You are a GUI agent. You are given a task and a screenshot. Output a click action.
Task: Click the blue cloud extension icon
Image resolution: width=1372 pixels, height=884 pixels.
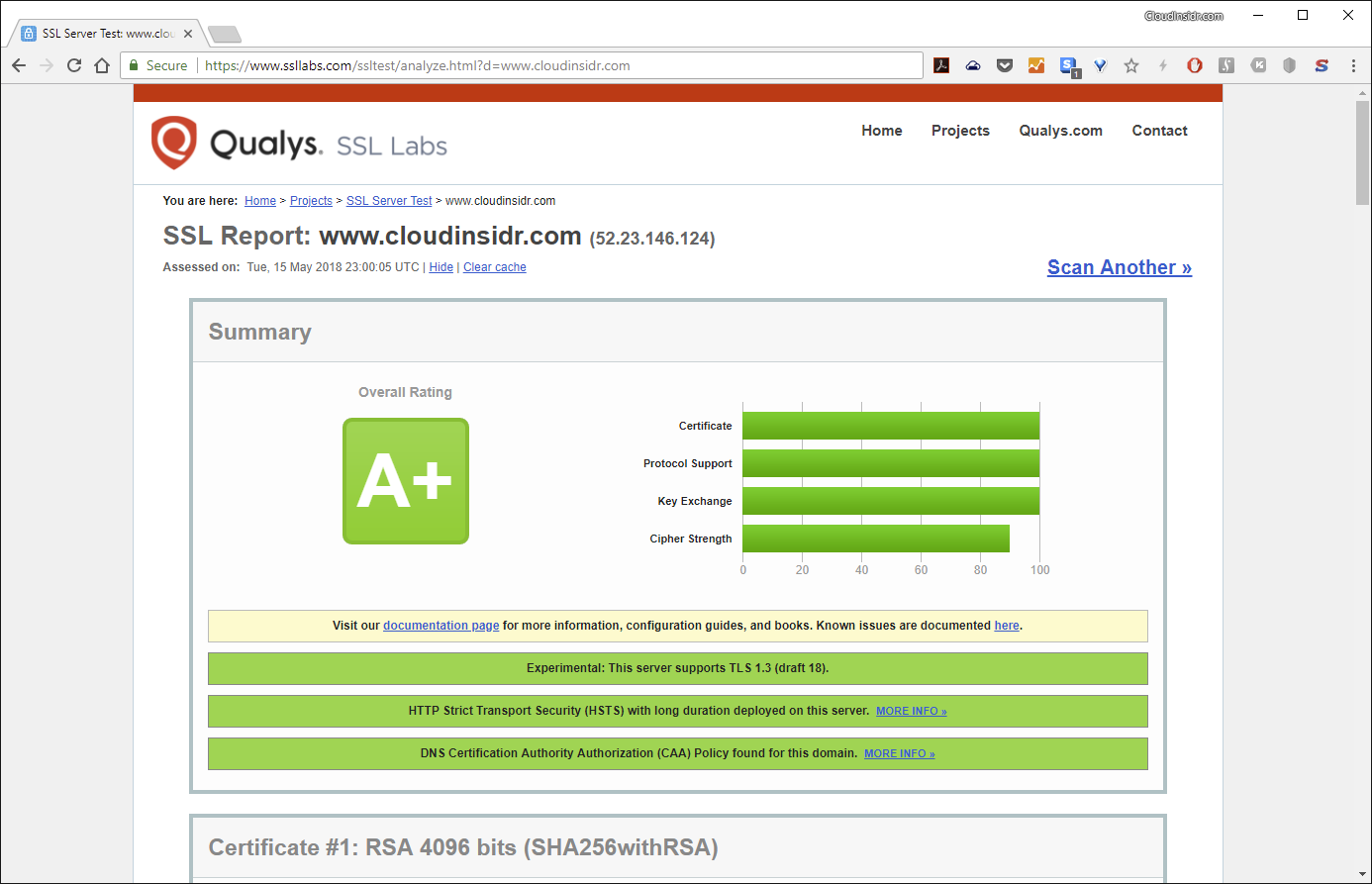[973, 65]
